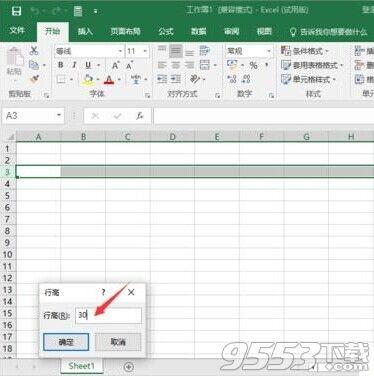Click the phonetic guide (文) icon
Screen dimensions: 374x376
pyautogui.click(x=136, y=79)
